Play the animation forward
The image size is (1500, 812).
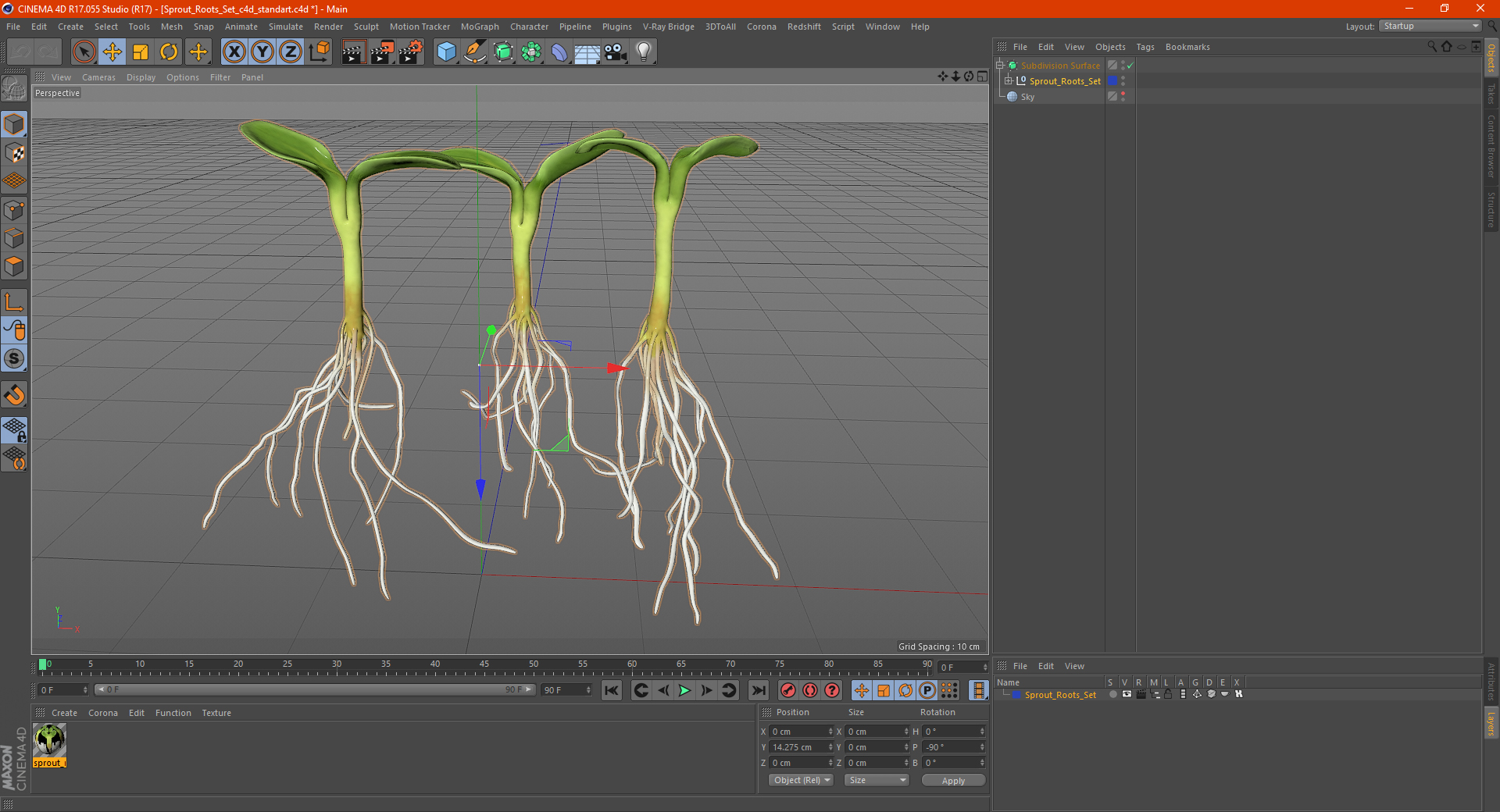(684, 690)
